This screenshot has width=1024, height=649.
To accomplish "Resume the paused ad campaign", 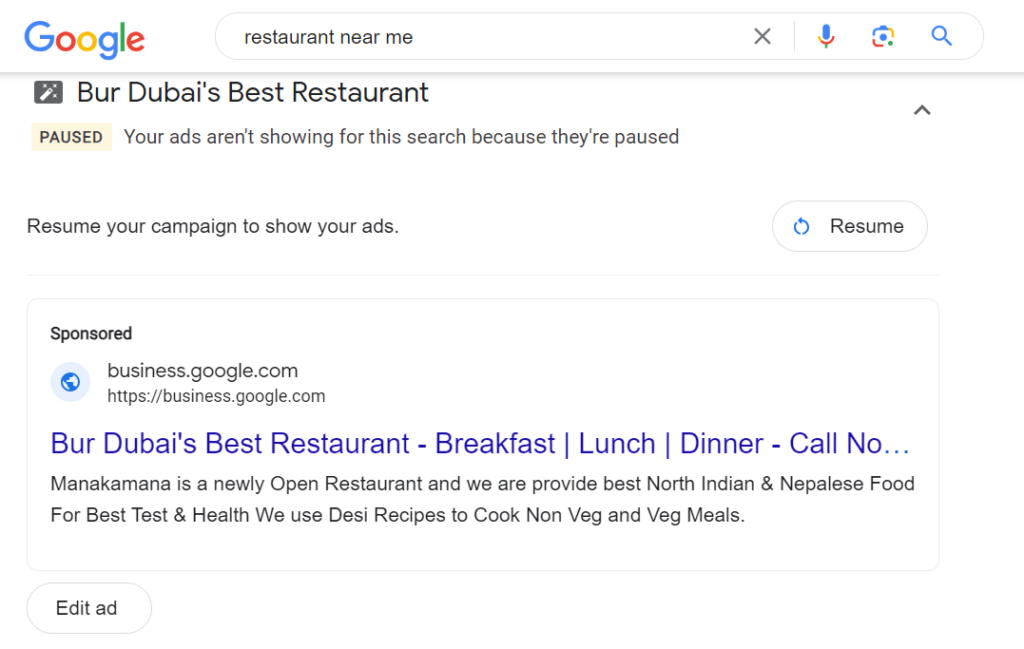I will 850,226.
